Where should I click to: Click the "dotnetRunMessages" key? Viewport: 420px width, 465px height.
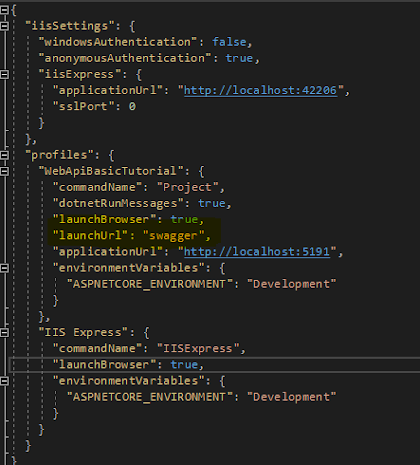(118, 203)
